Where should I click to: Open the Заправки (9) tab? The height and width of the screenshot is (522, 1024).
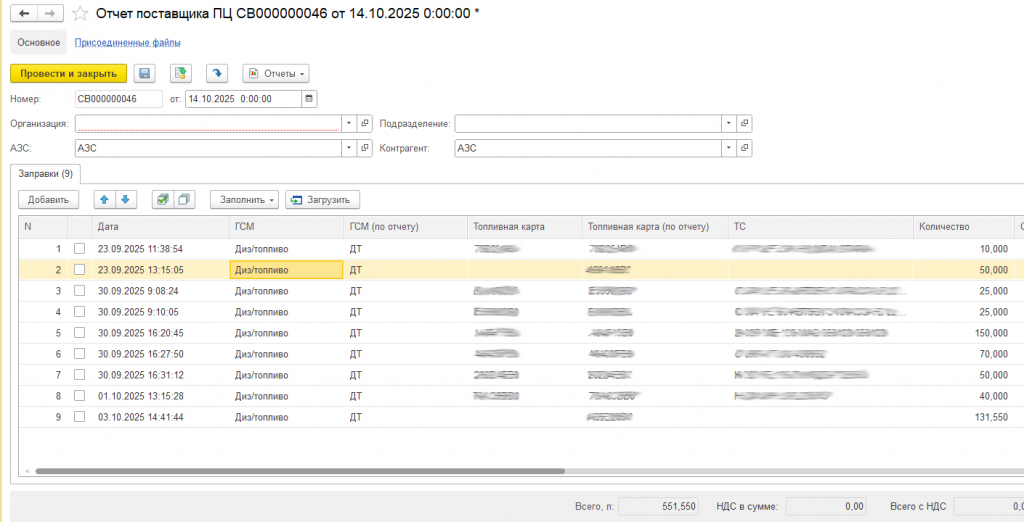[x=46, y=174]
